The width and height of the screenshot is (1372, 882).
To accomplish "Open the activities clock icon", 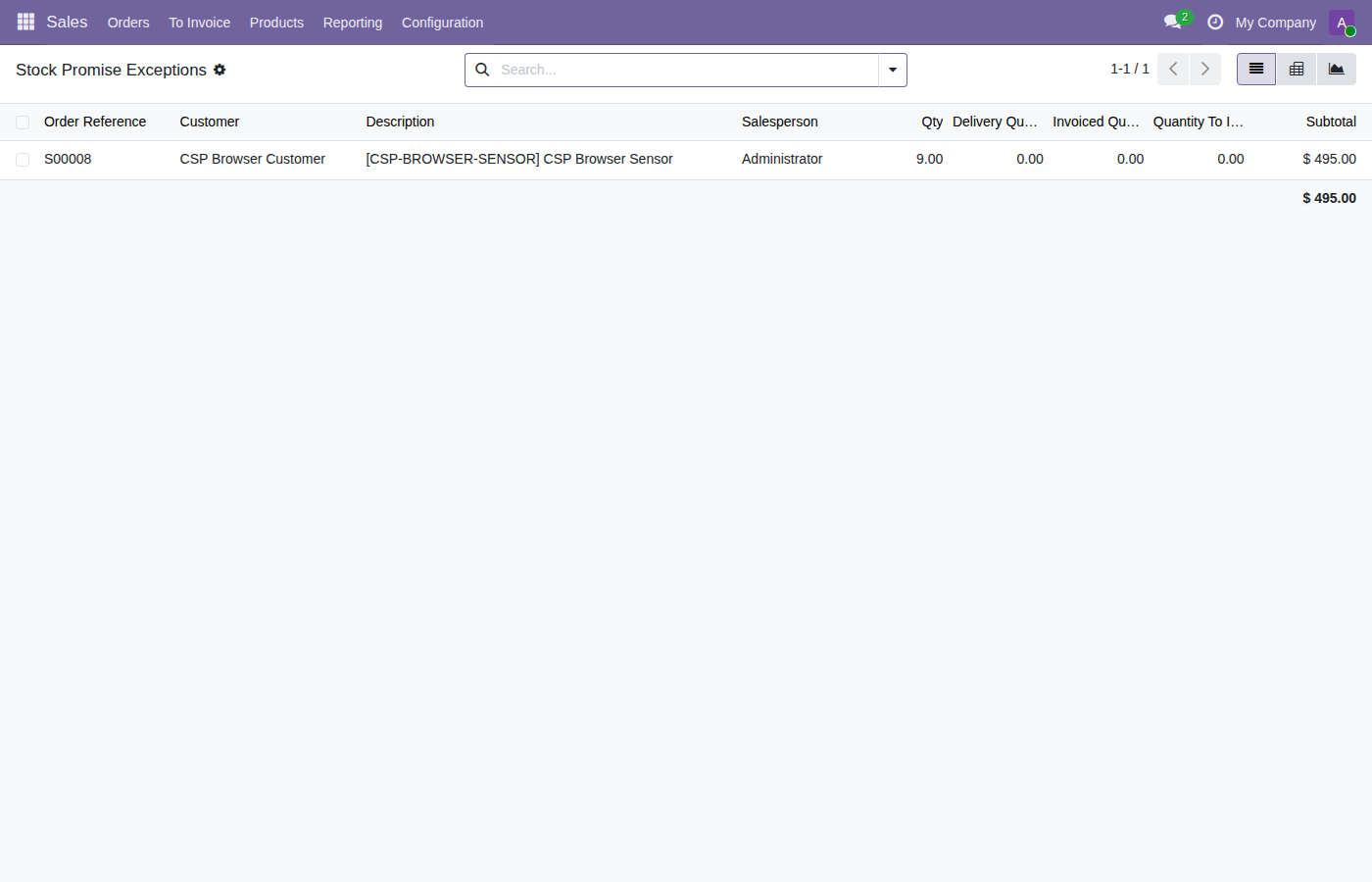I will pyautogui.click(x=1215, y=22).
